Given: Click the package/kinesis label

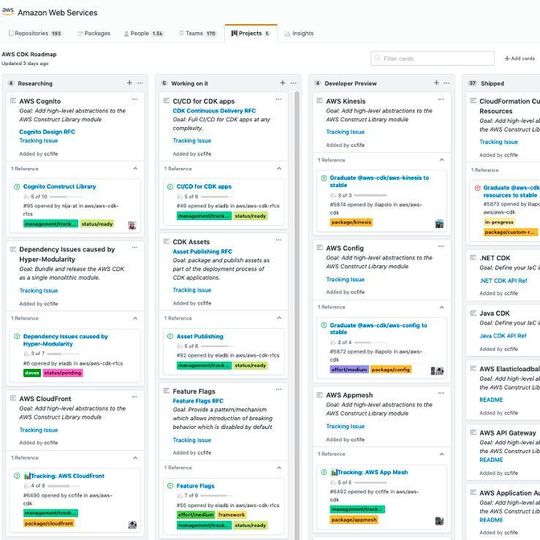Looking at the screenshot, I should (x=351, y=222).
